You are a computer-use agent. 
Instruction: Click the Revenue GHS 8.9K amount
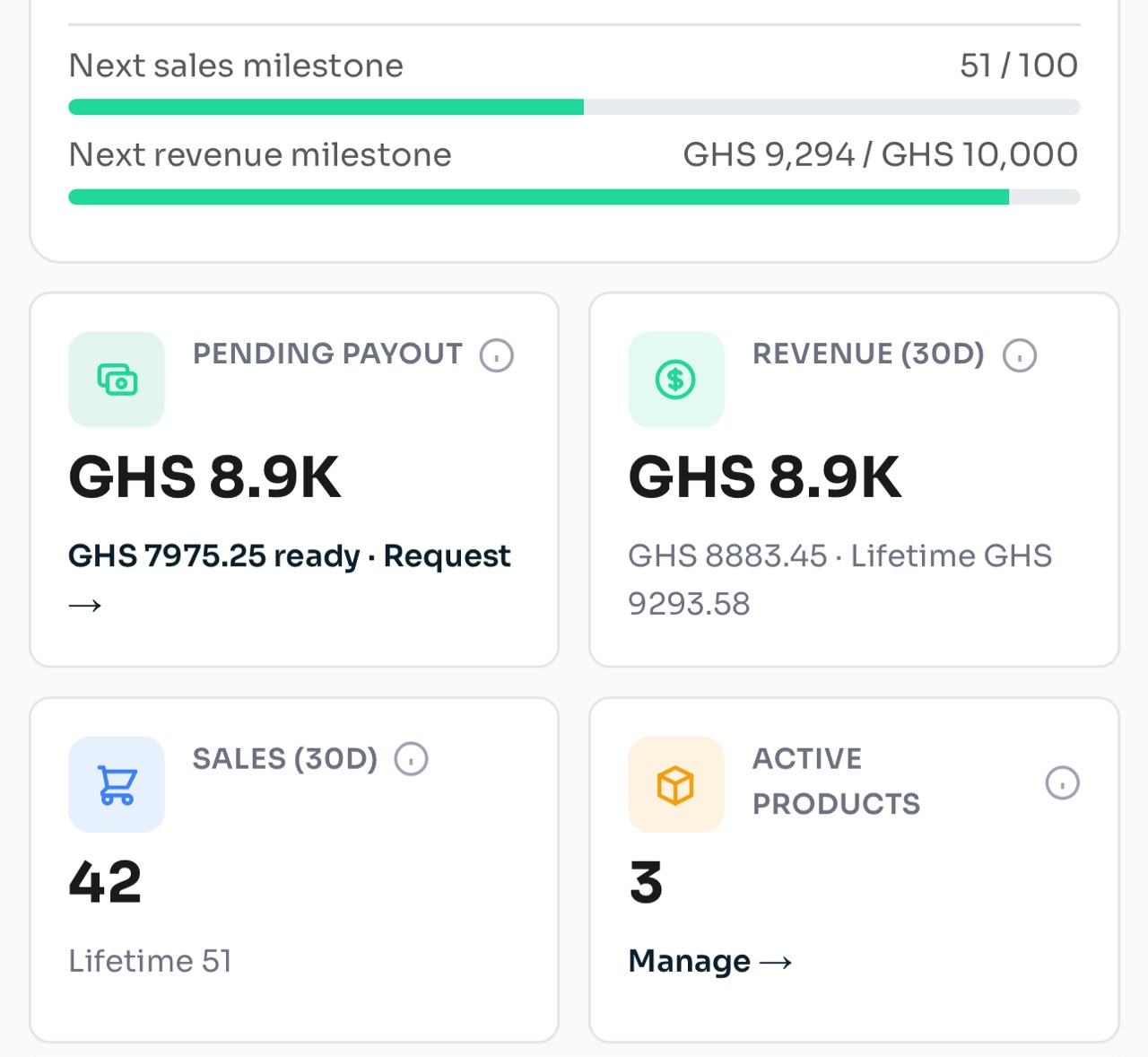click(x=764, y=476)
